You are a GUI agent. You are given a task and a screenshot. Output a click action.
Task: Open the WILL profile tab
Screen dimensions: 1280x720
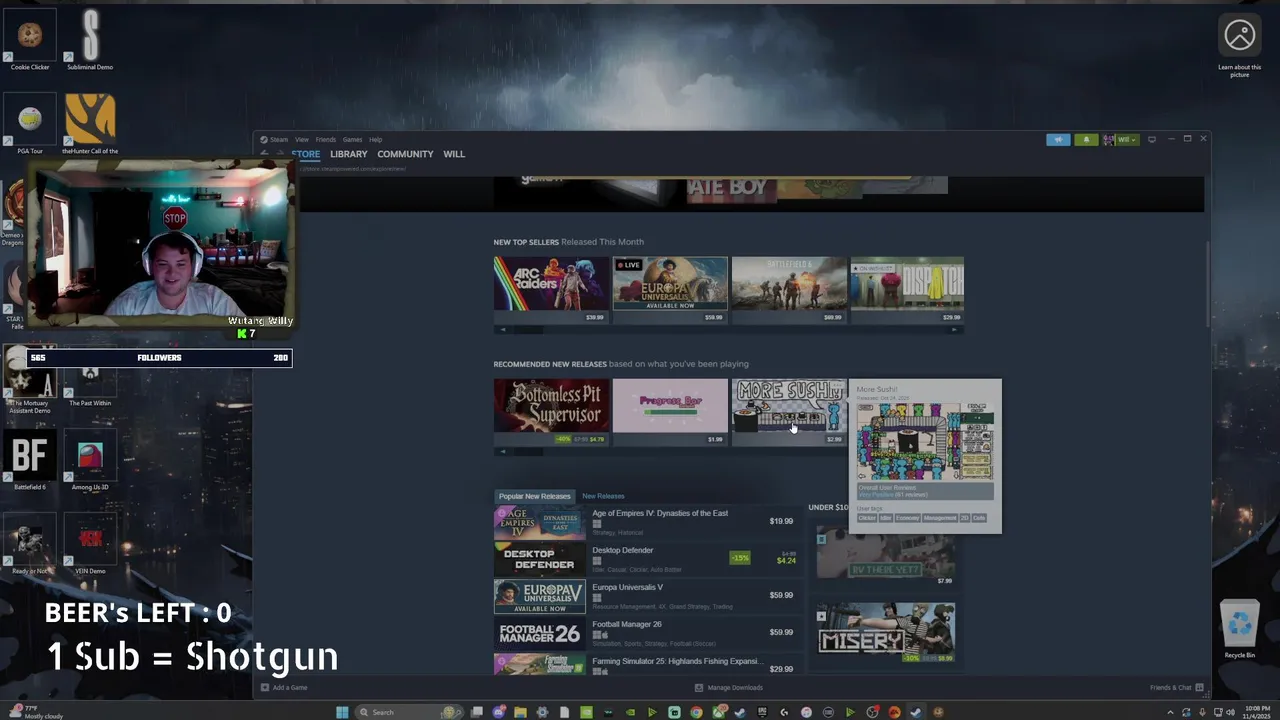tap(454, 154)
